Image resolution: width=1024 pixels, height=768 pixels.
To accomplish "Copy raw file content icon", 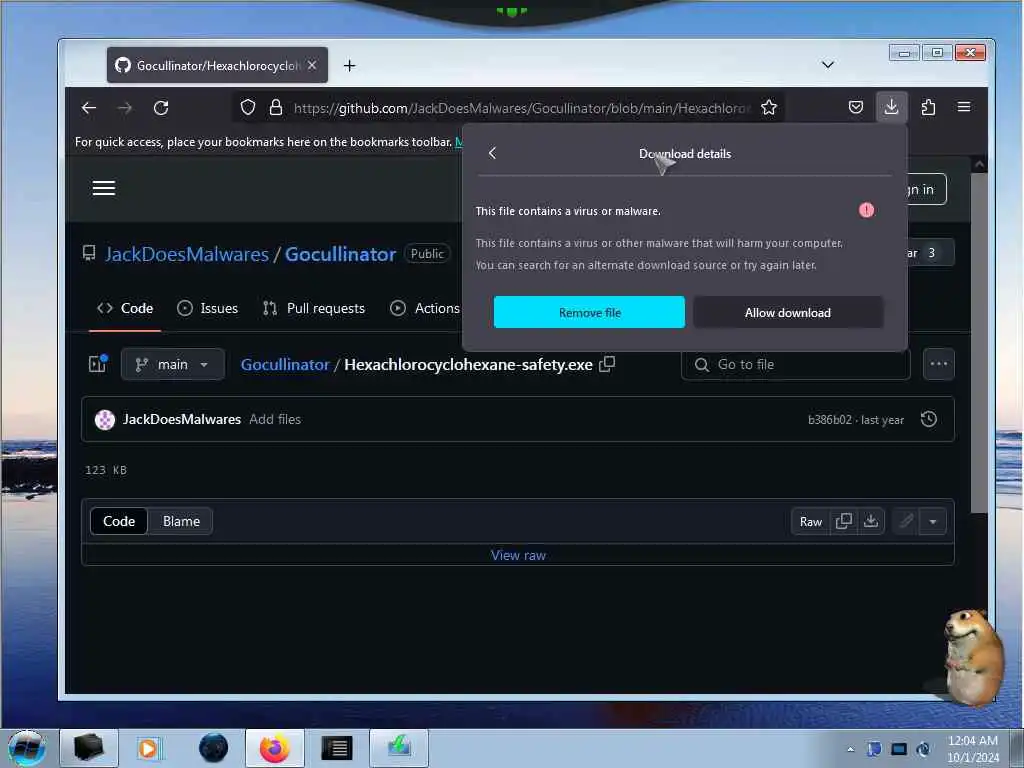I will tap(843, 521).
